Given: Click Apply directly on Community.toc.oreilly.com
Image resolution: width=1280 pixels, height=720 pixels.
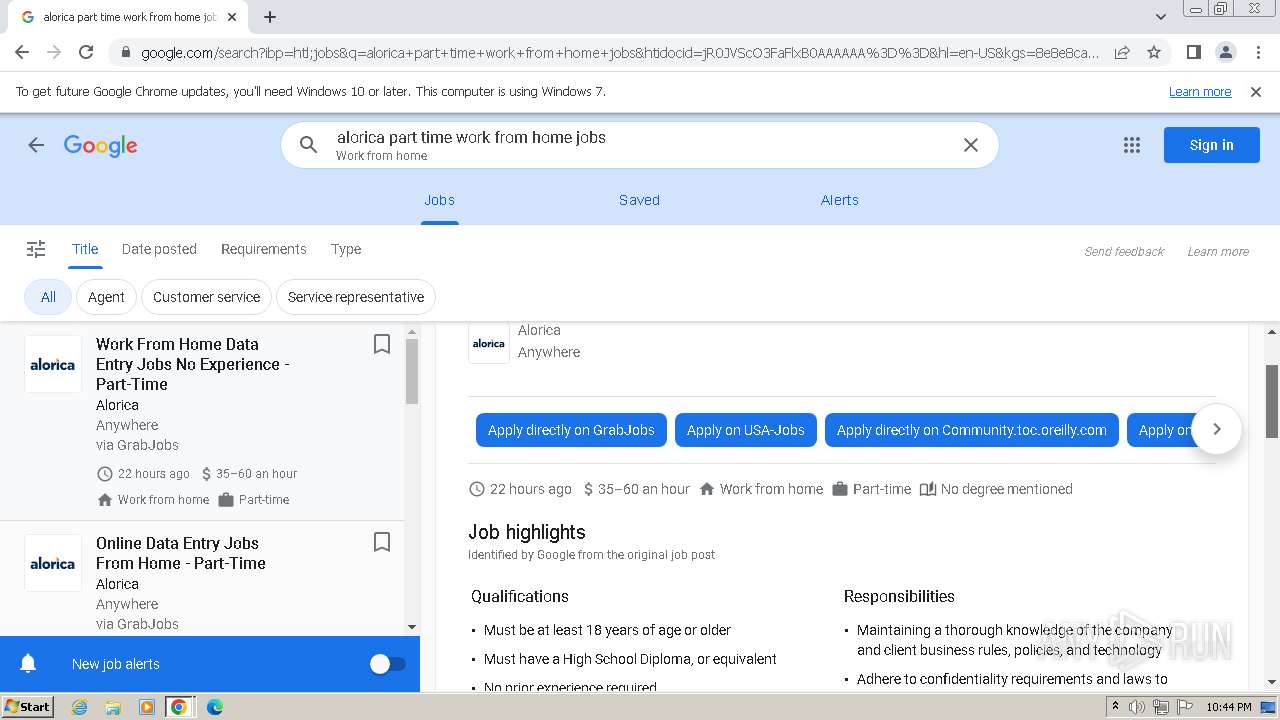Looking at the screenshot, I should coord(971,430).
